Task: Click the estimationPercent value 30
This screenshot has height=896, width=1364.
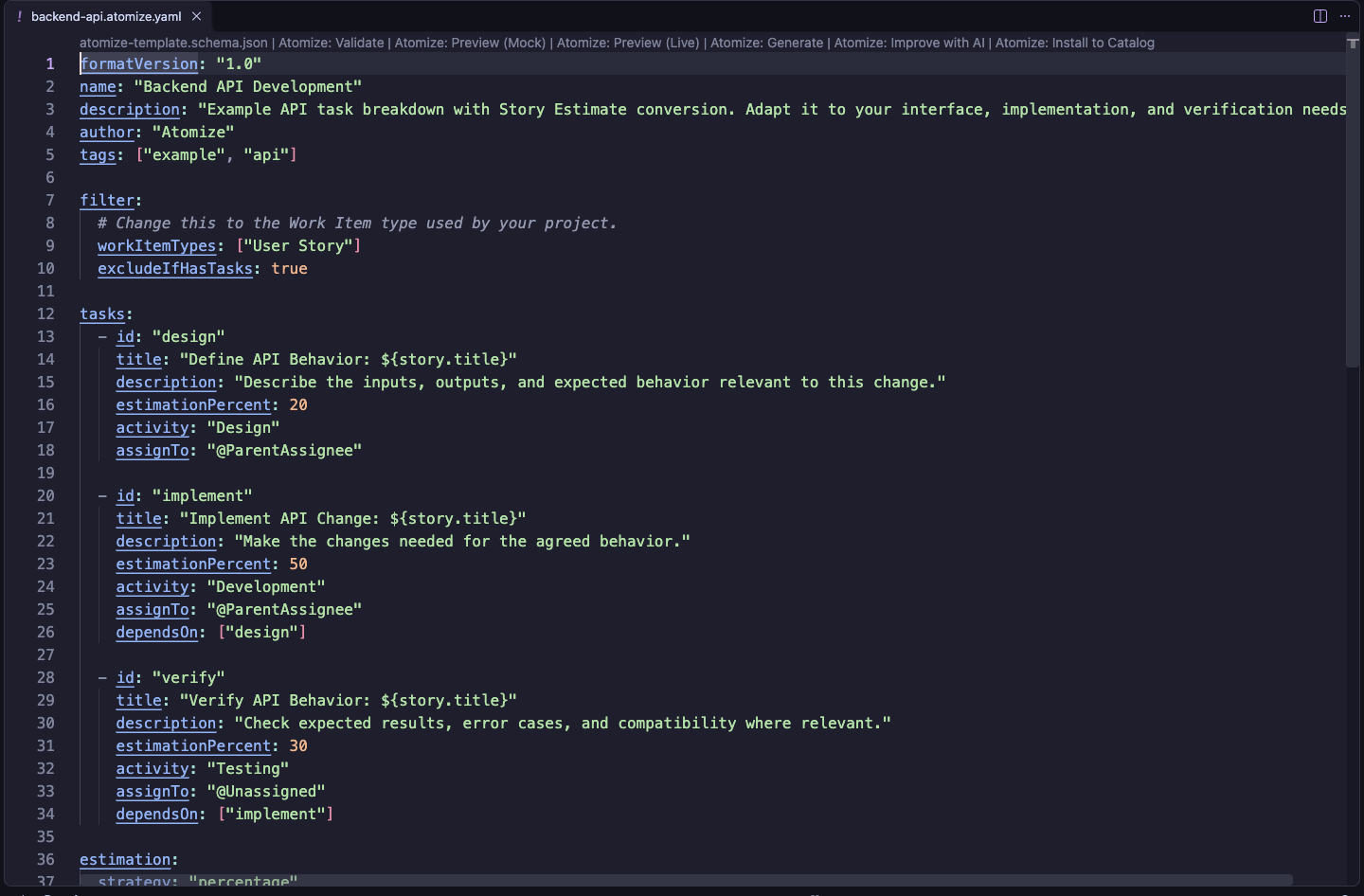Action: tap(298, 745)
